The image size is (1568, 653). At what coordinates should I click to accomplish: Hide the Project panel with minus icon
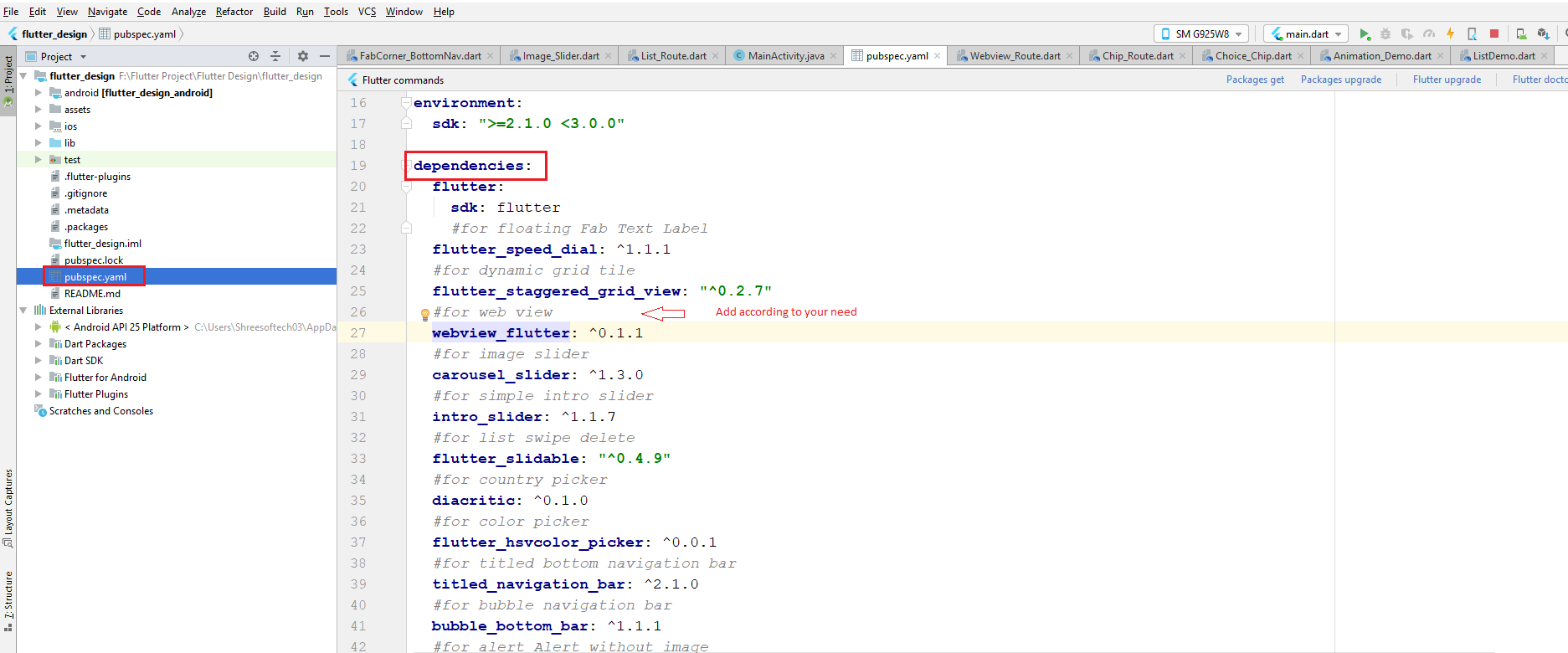[325, 56]
